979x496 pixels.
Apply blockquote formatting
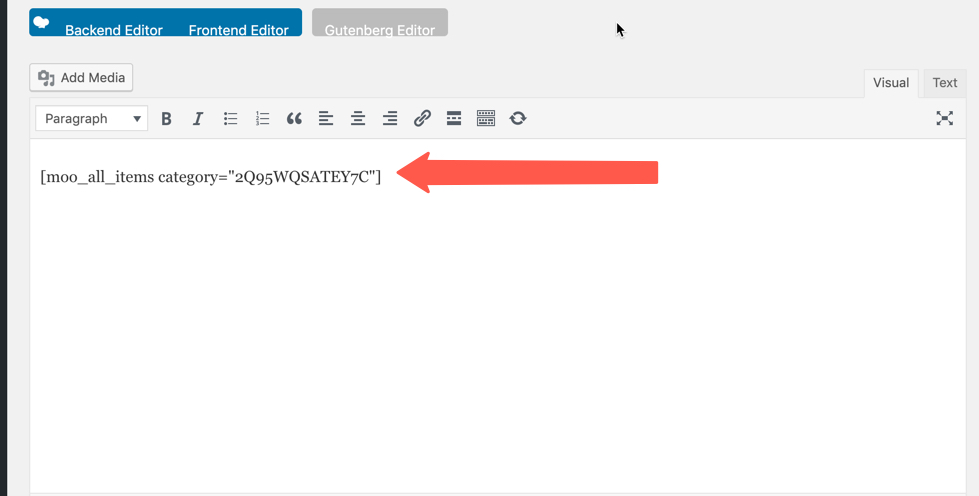[x=294, y=118]
